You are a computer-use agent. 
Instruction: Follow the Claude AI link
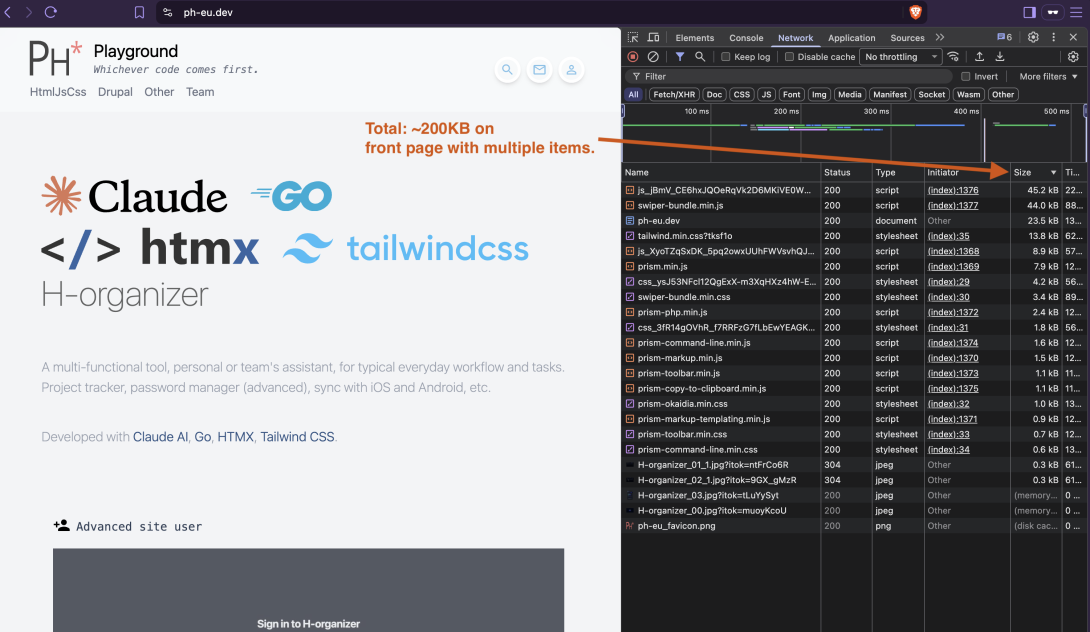tap(161, 437)
